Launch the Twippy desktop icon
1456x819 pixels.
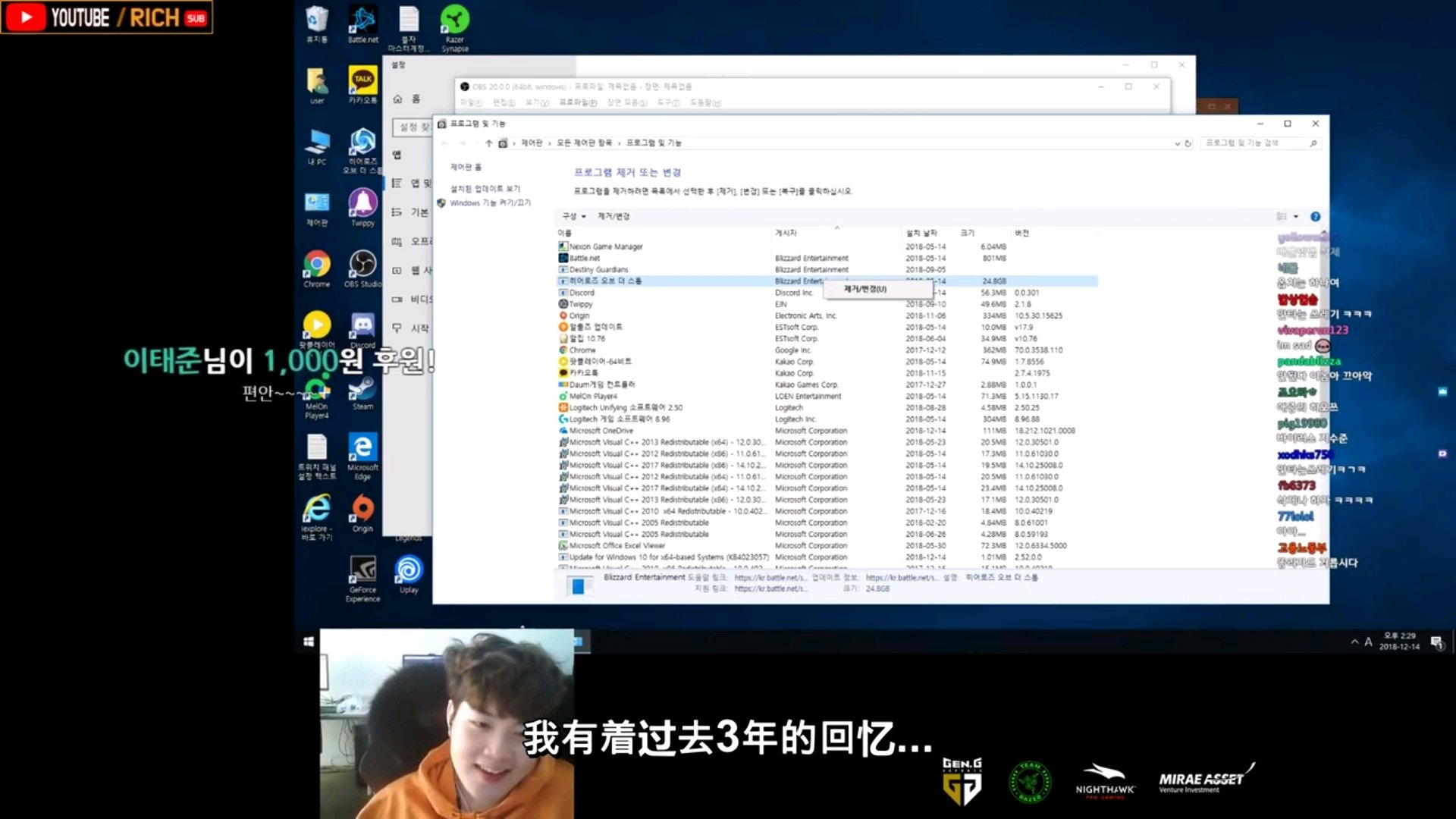click(x=362, y=207)
